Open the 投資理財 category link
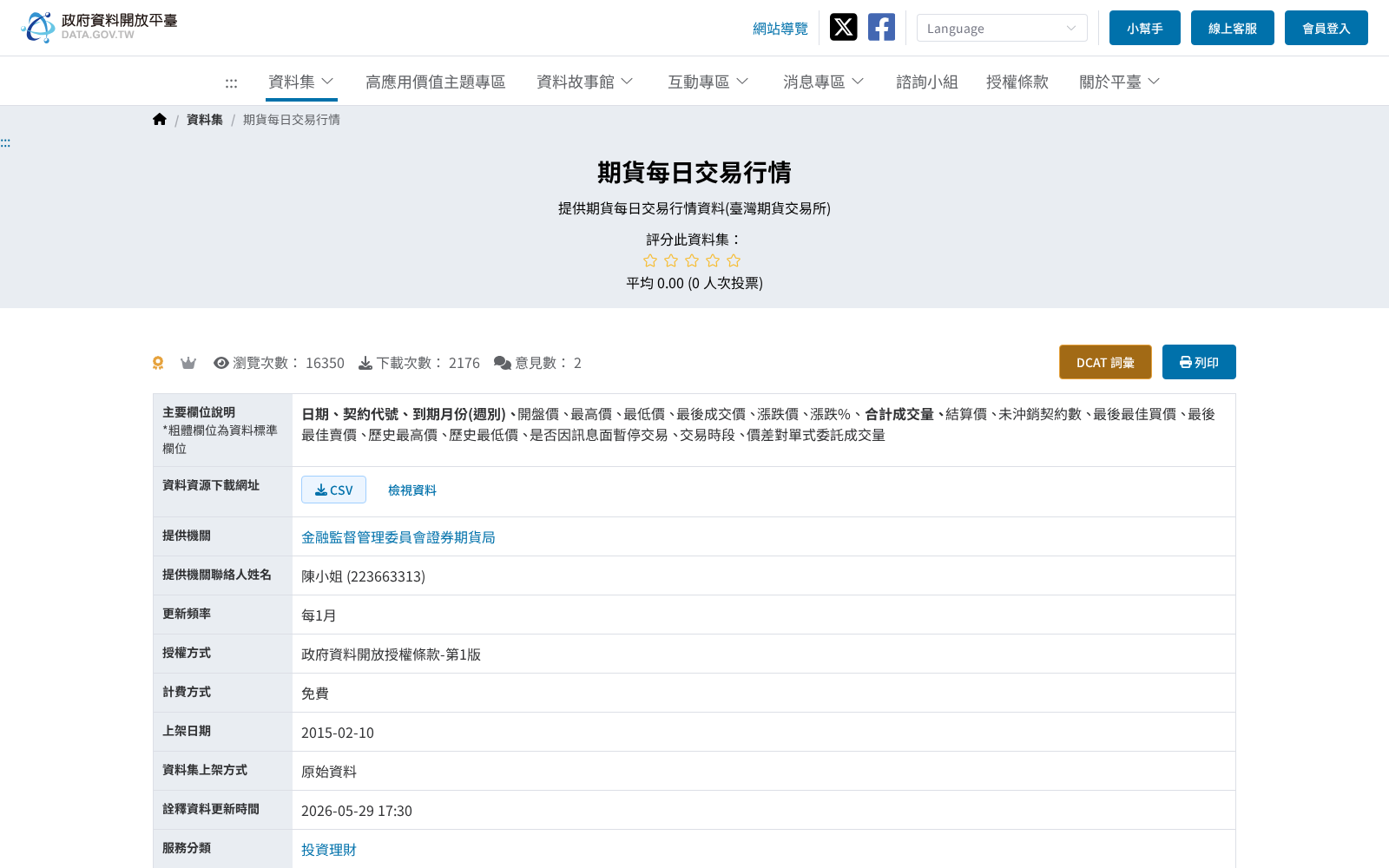The width and height of the screenshot is (1389, 868). (x=329, y=850)
